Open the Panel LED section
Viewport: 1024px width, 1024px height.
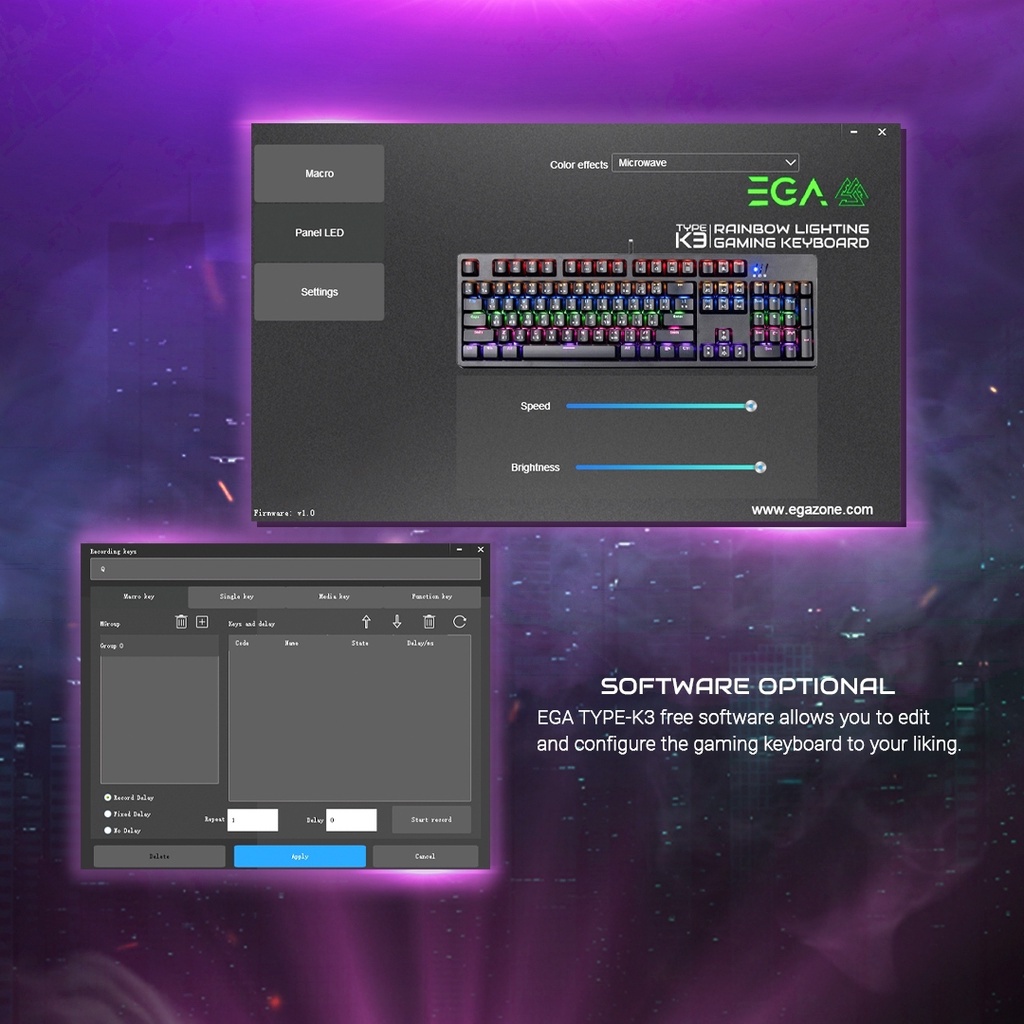[x=319, y=232]
